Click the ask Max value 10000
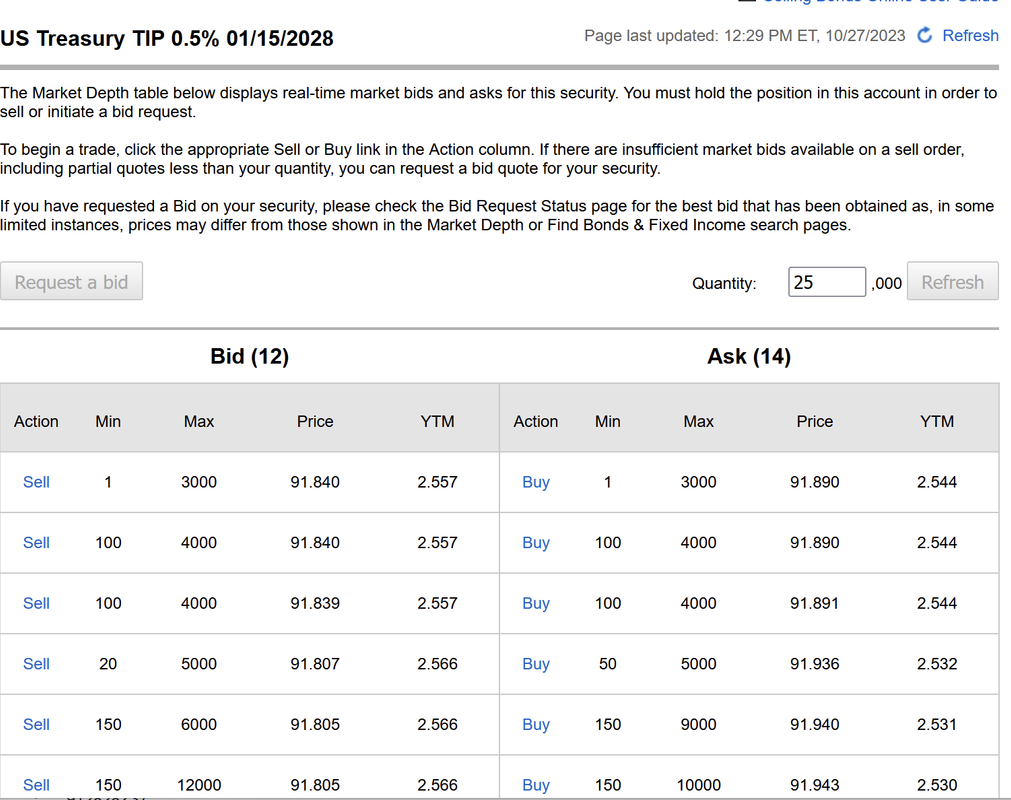This screenshot has width=1011, height=800. point(699,785)
